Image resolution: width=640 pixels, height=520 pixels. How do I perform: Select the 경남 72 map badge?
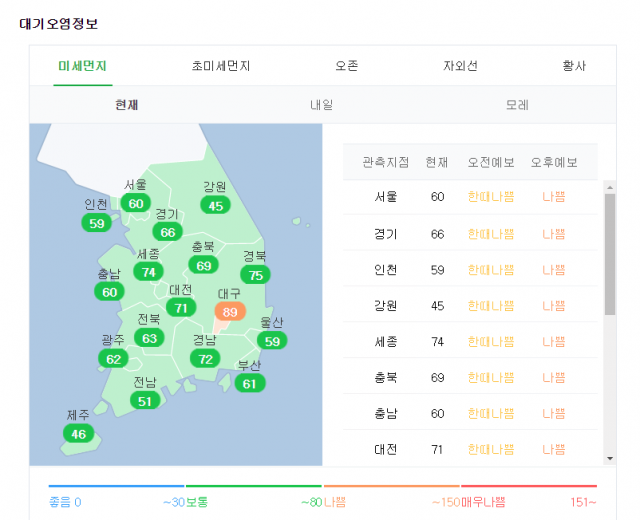pos(205,359)
